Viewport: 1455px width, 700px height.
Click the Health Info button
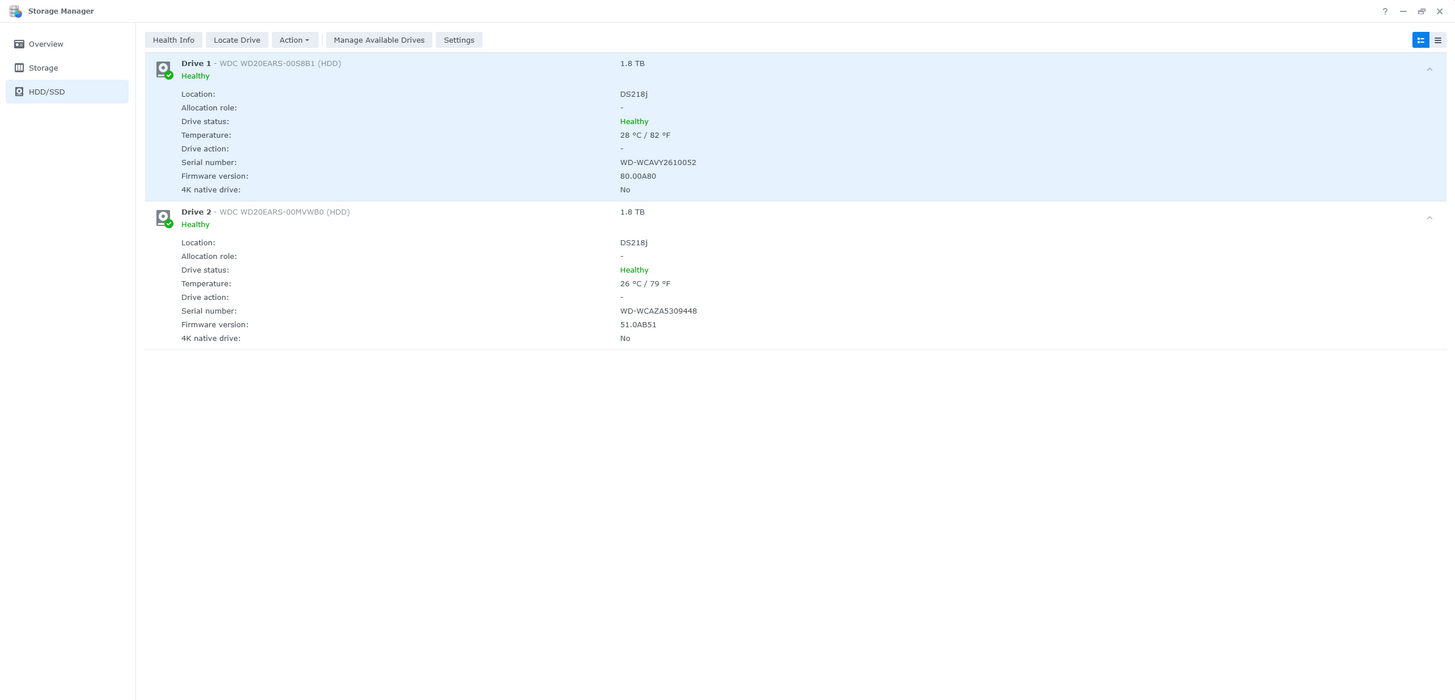pos(172,40)
